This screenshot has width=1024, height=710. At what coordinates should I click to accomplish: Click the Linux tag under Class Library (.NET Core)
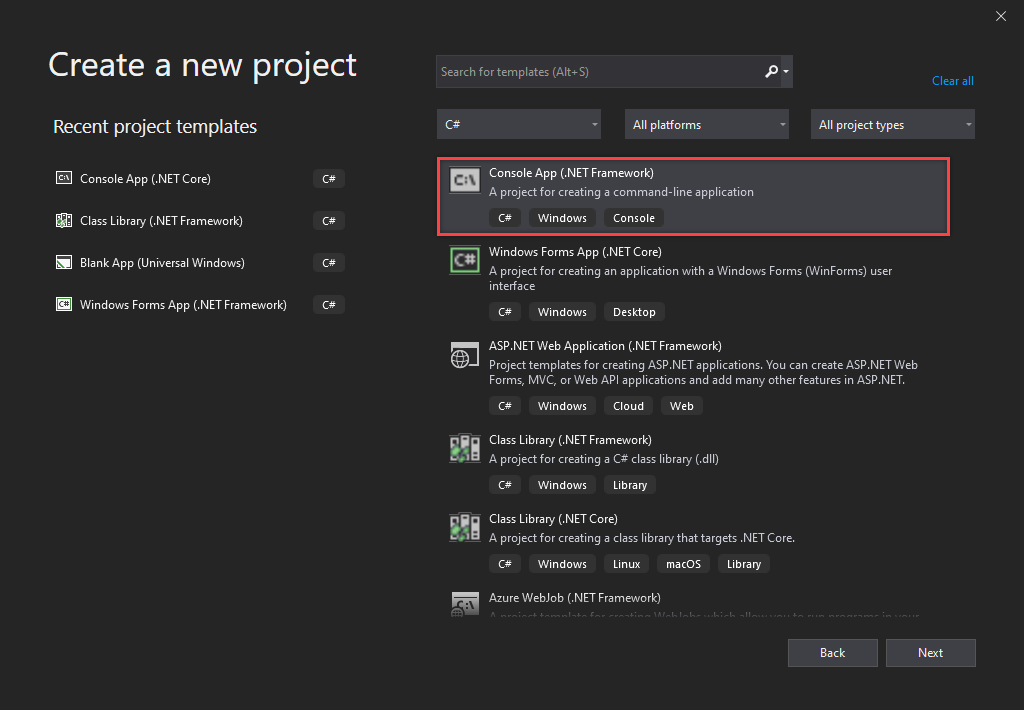click(x=626, y=564)
